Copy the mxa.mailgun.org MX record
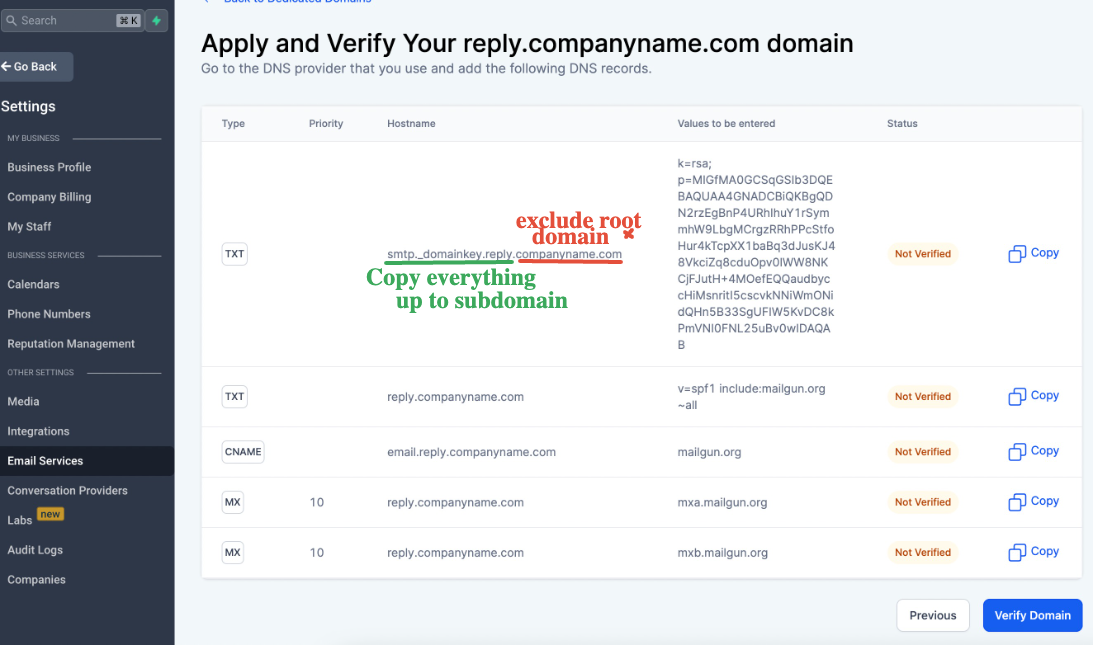 click(x=1034, y=501)
